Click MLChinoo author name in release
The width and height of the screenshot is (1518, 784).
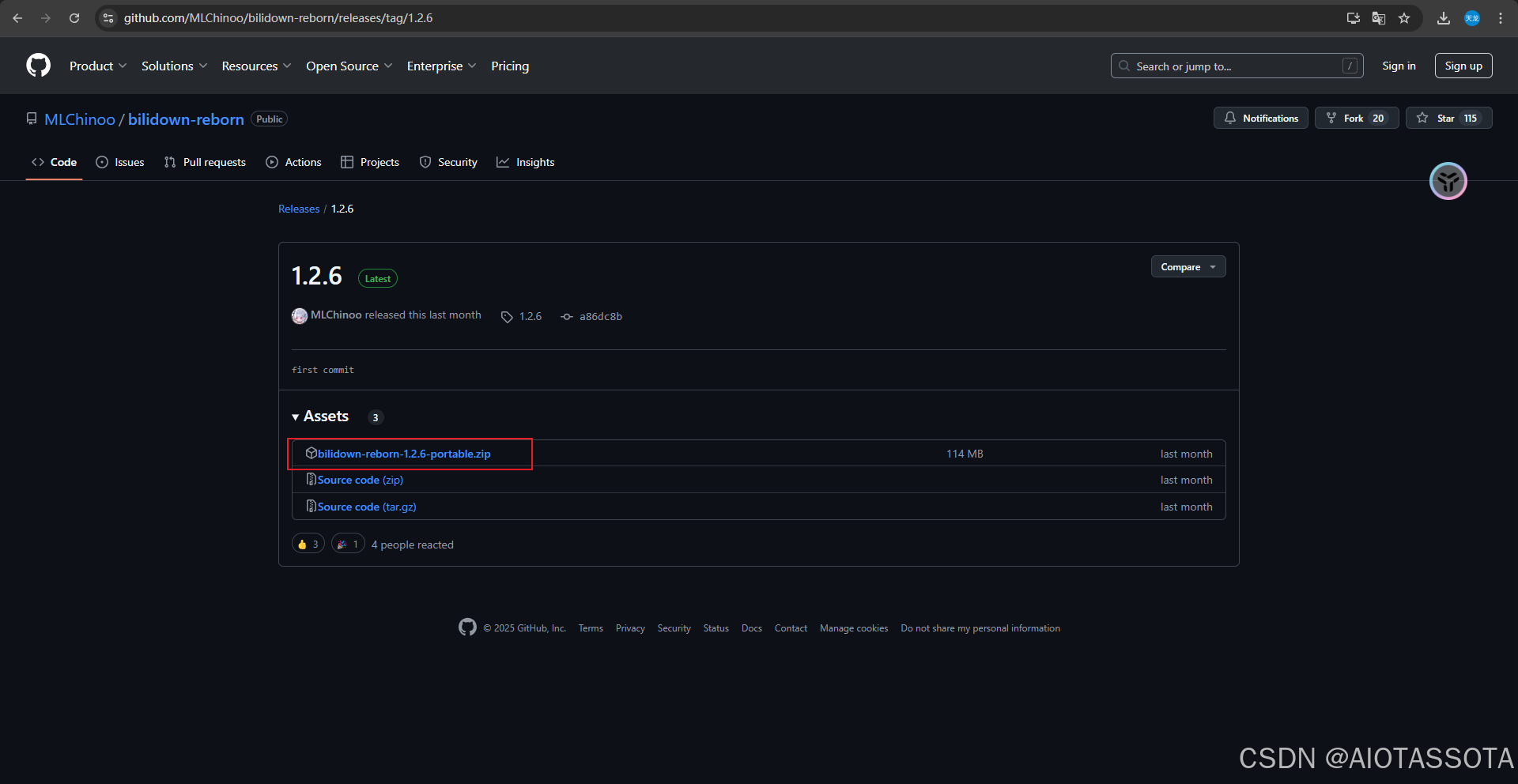336,315
